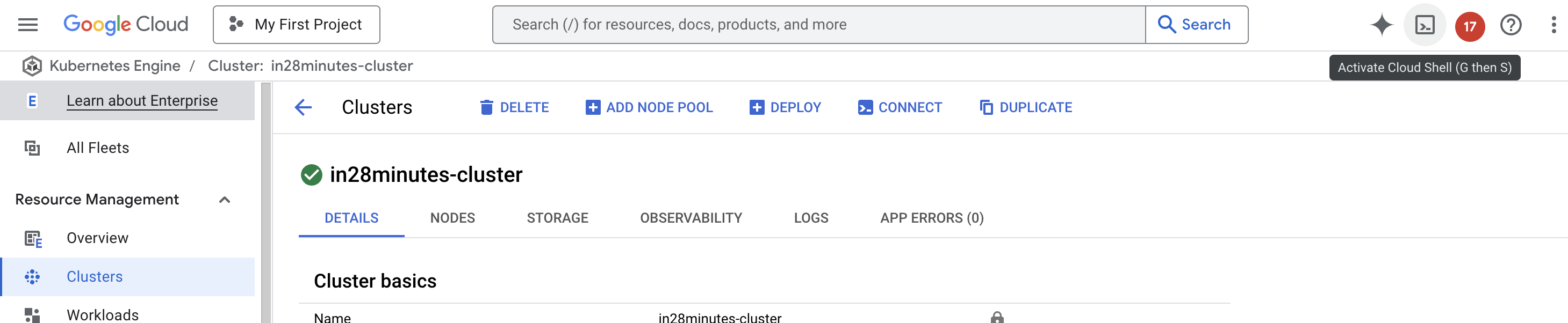Click the CONNECT button
This screenshot has width=1568, height=323.
pyautogui.click(x=900, y=108)
